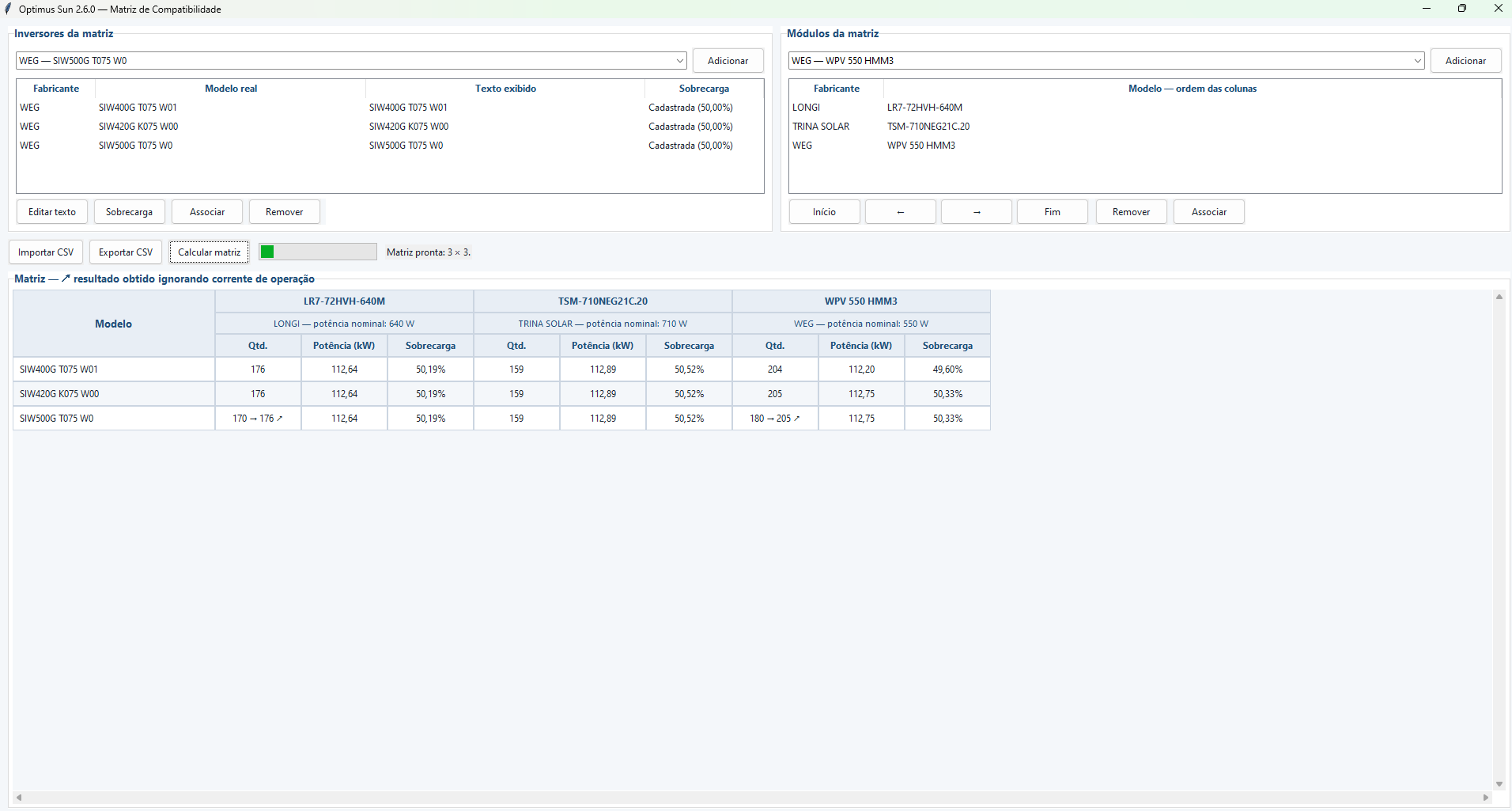Click the Fim button
1512x811 pixels.
click(x=1052, y=212)
